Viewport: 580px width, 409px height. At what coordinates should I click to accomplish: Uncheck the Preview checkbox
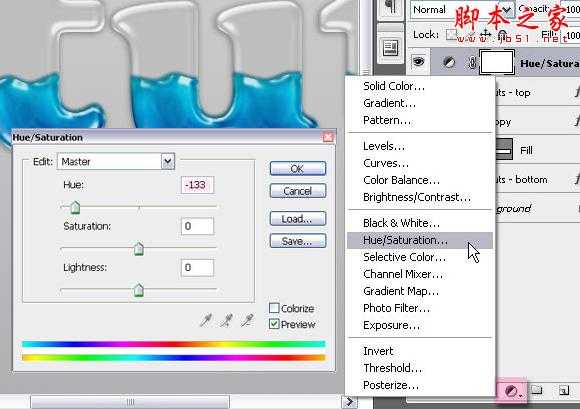click(x=274, y=324)
